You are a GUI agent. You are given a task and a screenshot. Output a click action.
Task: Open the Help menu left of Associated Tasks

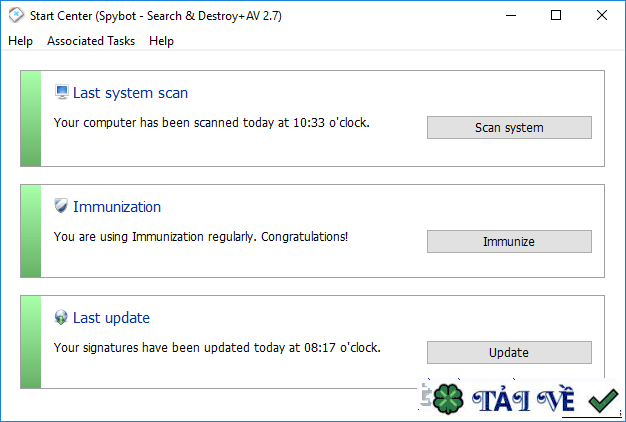point(20,41)
